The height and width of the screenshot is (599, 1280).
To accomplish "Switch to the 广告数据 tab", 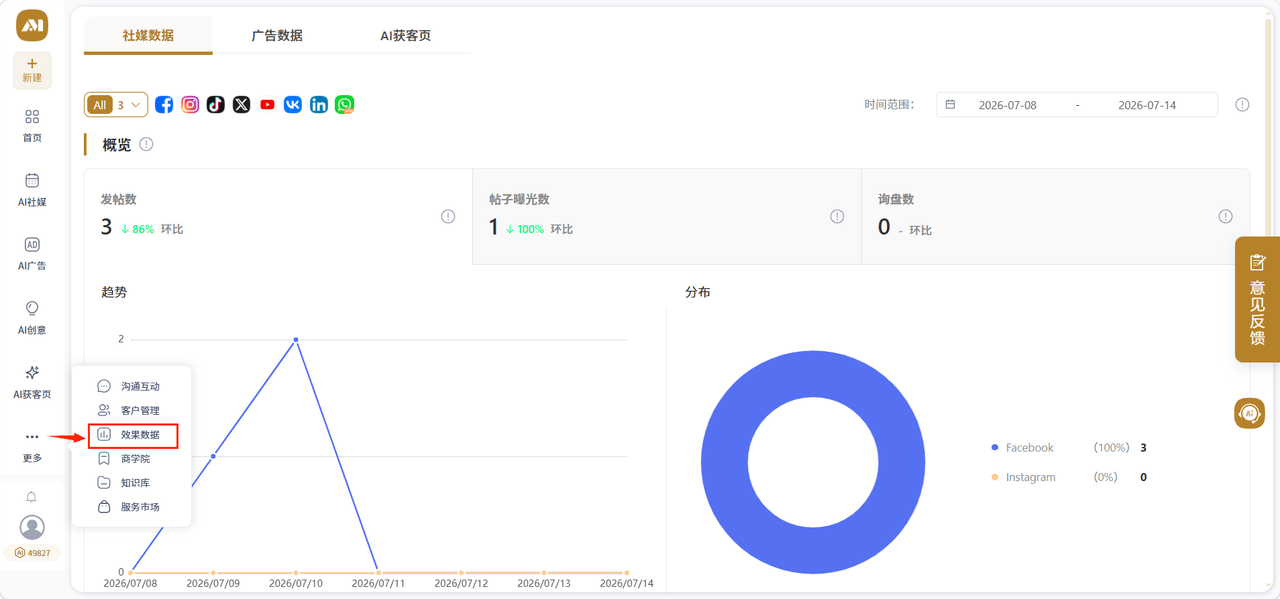I will 277,35.
